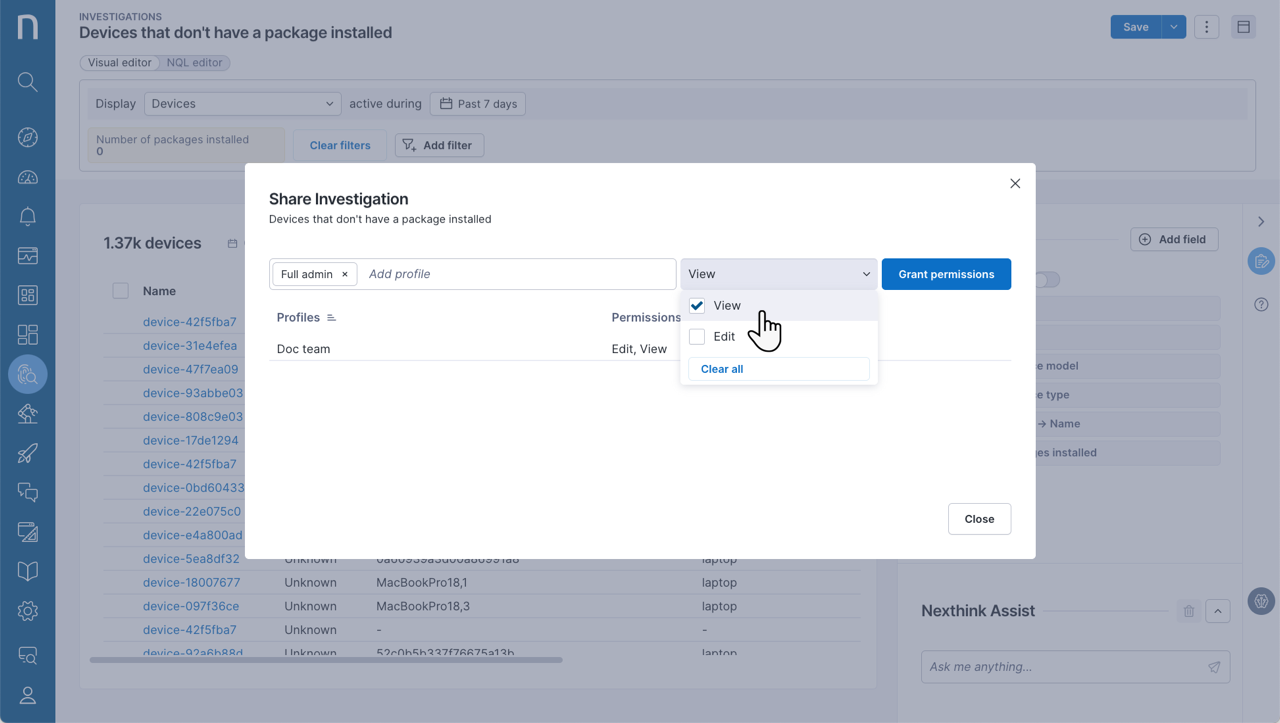Uncheck the View permission option

696,305
